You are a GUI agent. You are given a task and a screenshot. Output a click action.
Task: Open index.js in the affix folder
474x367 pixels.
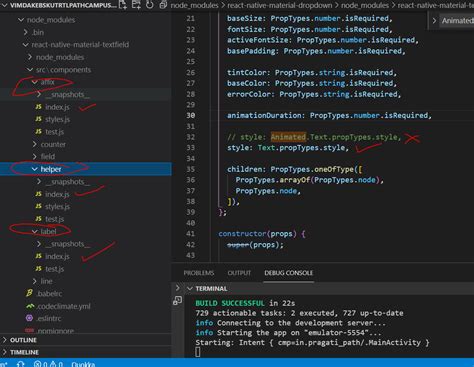[57, 107]
